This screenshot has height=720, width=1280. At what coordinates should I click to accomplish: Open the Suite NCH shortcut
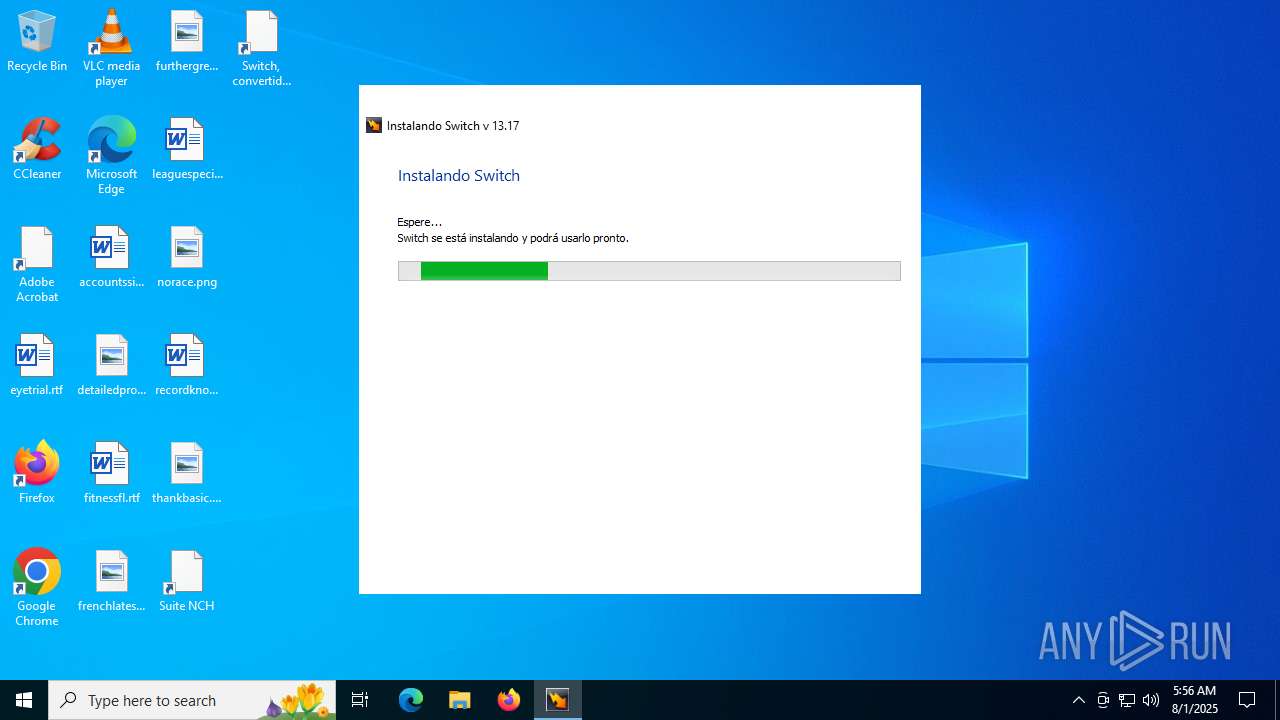coord(187,582)
